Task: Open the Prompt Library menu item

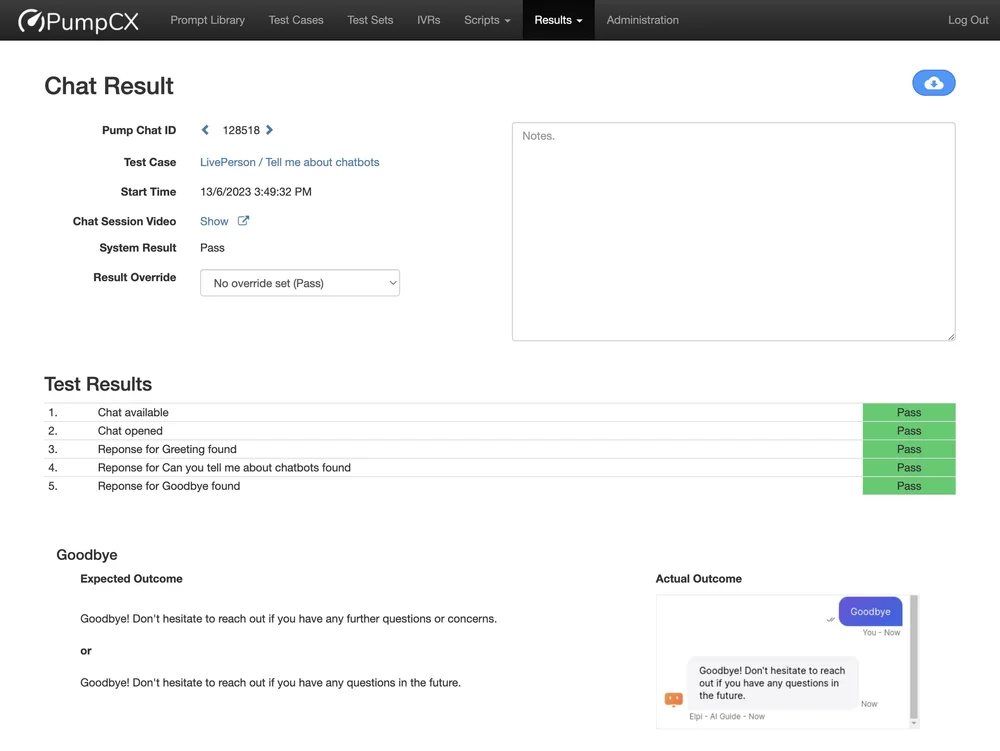Action: [x=207, y=20]
